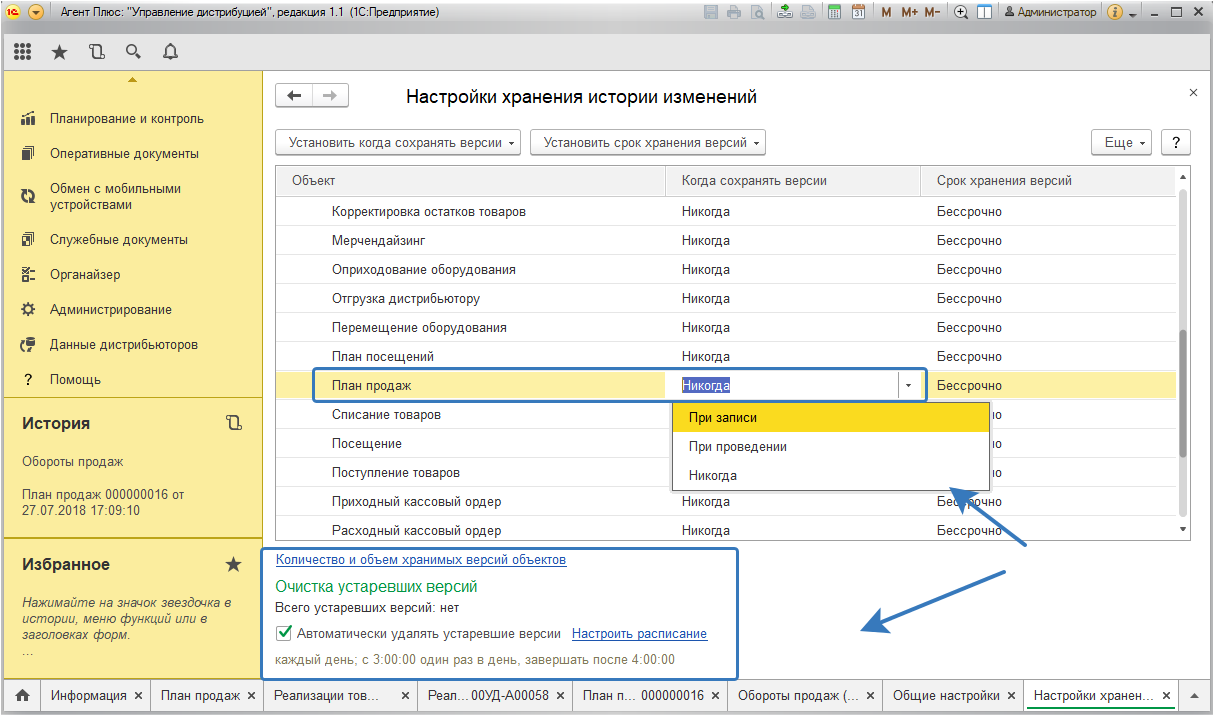Open notifications bell icon

170,52
